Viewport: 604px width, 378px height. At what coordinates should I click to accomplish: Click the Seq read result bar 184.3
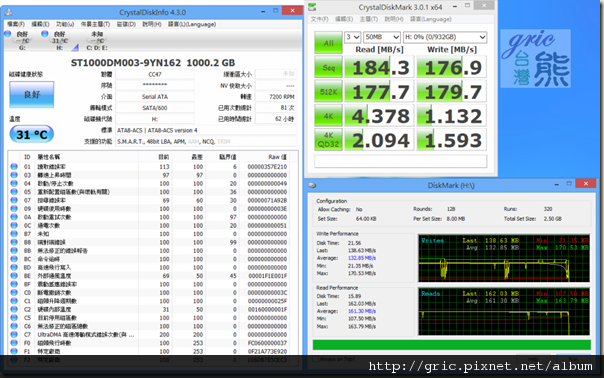(x=379, y=67)
